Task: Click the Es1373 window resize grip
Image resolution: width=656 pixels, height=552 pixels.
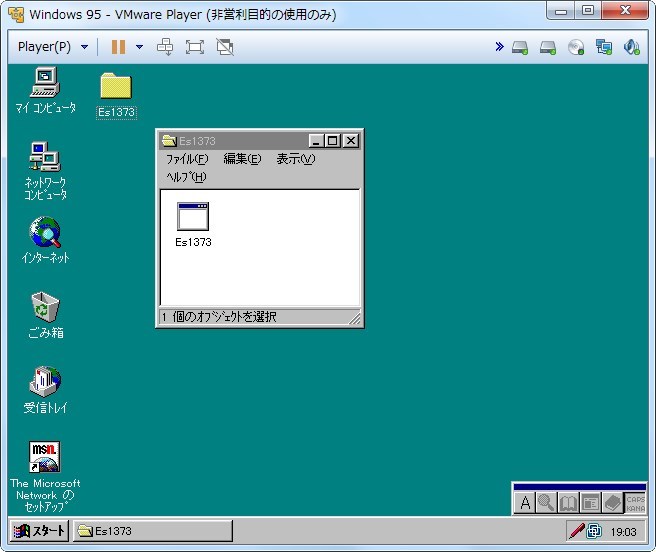Action: (x=355, y=319)
